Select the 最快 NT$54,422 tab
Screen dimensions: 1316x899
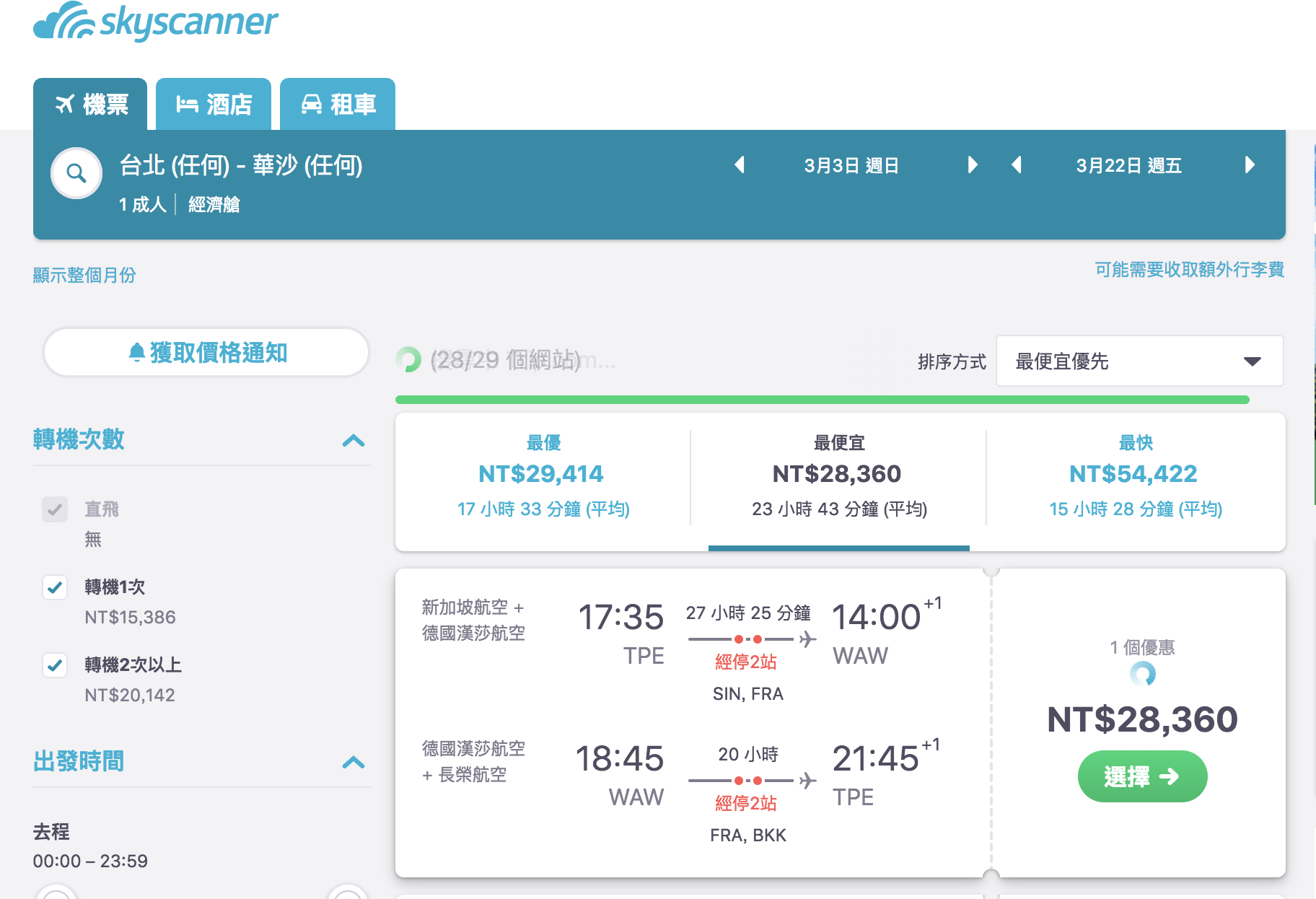pyautogui.click(x=1136, y=482)
